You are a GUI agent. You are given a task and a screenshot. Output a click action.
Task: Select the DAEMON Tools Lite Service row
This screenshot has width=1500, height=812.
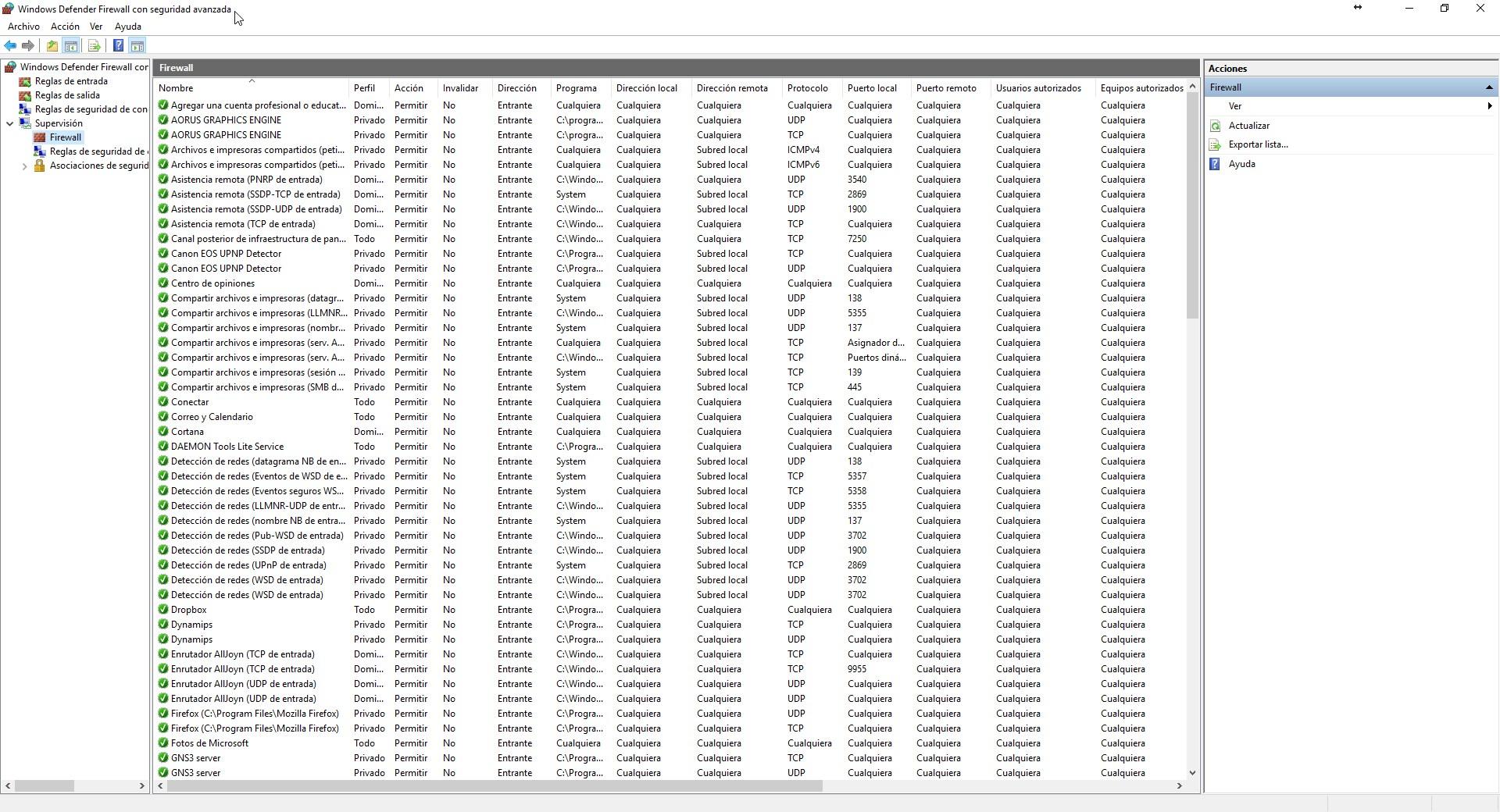pyautogui.click(x=670, y=447)
